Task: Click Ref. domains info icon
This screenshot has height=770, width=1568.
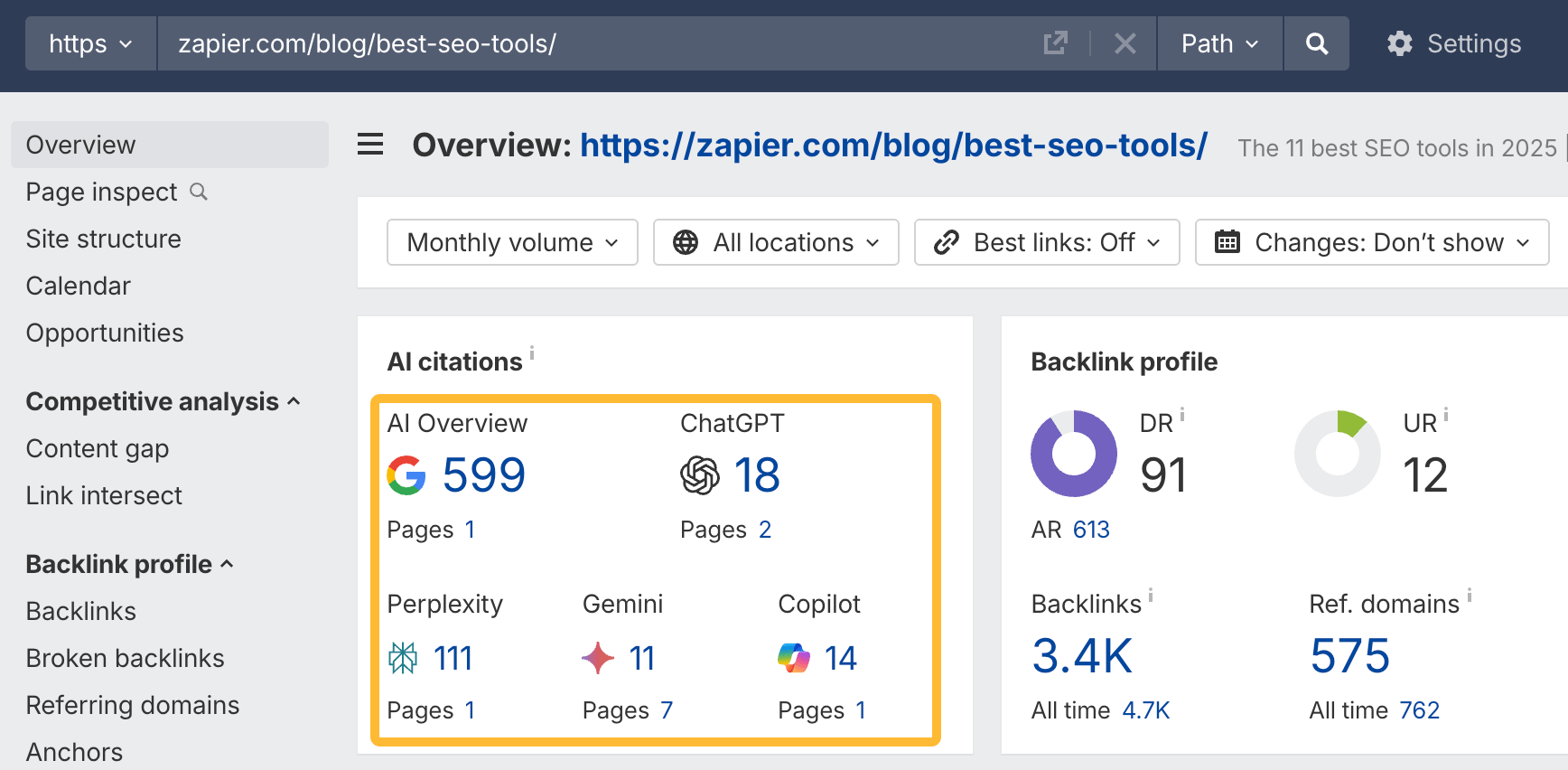Action: point(1470,596)
